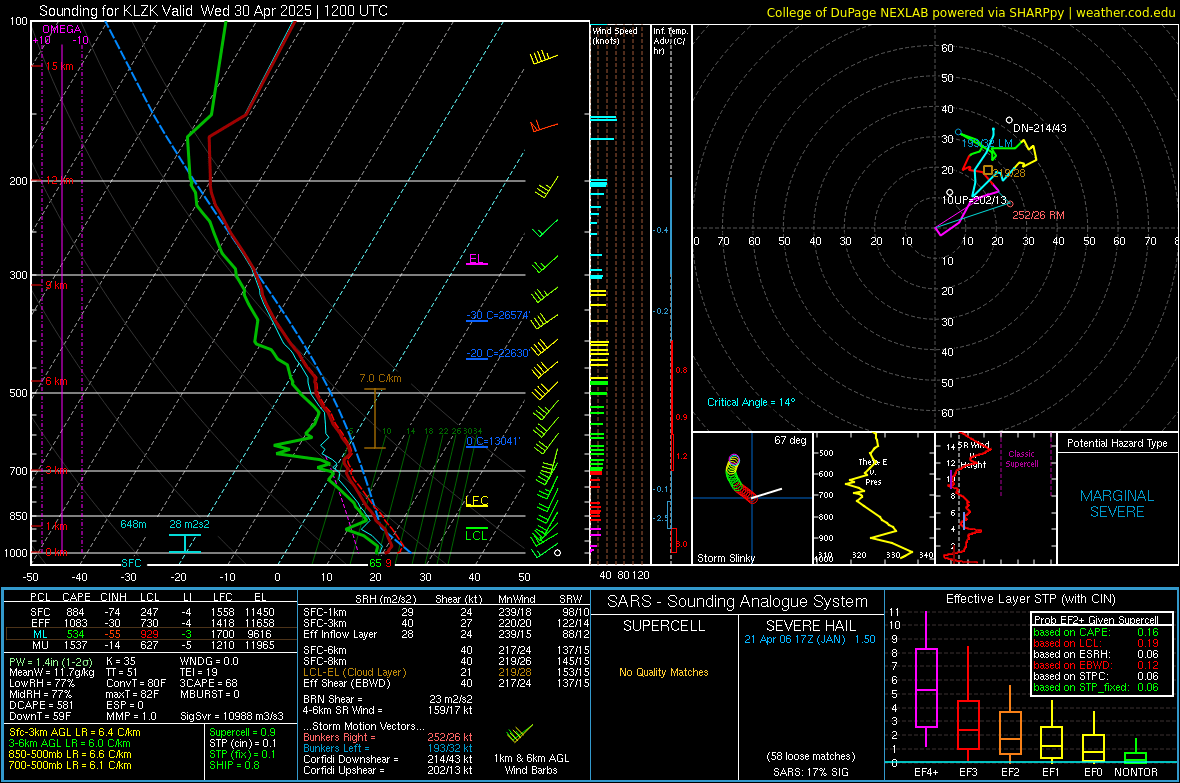Click the 'Supercell = 0.9' parameter
This screenshot has height=783, width=1180.
tap(242, 732)
